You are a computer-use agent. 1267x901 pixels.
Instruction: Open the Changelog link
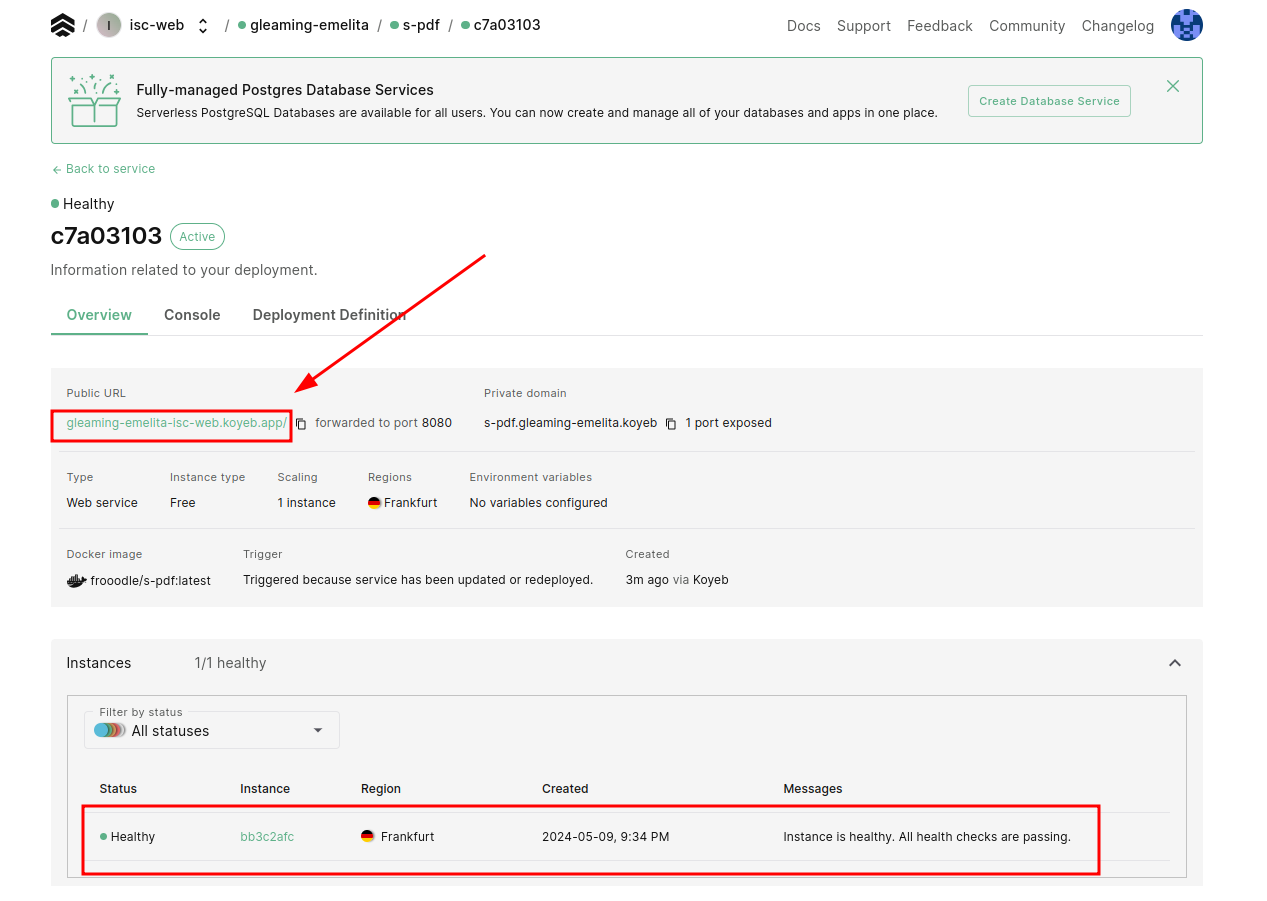1118,26
